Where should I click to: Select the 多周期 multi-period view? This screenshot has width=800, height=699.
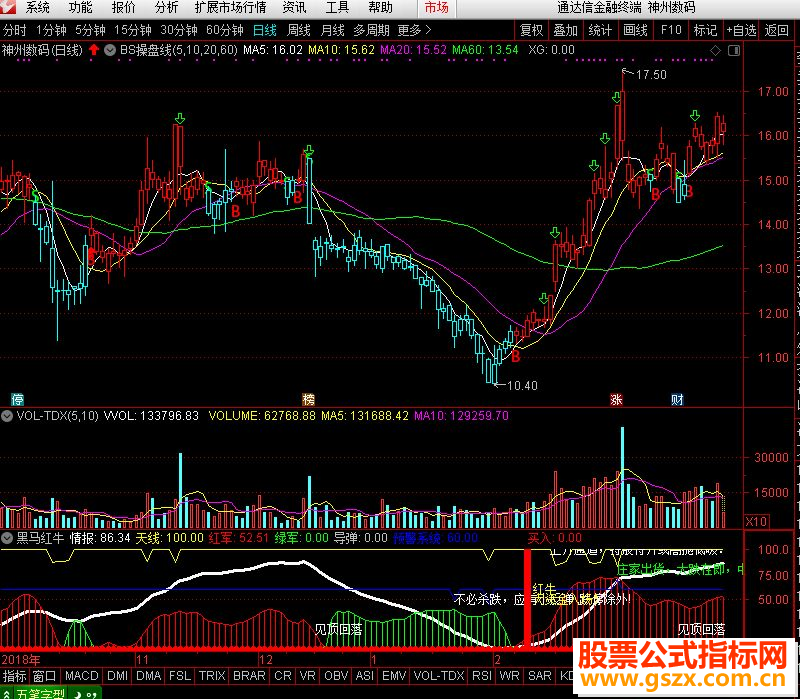coord(371,31)
